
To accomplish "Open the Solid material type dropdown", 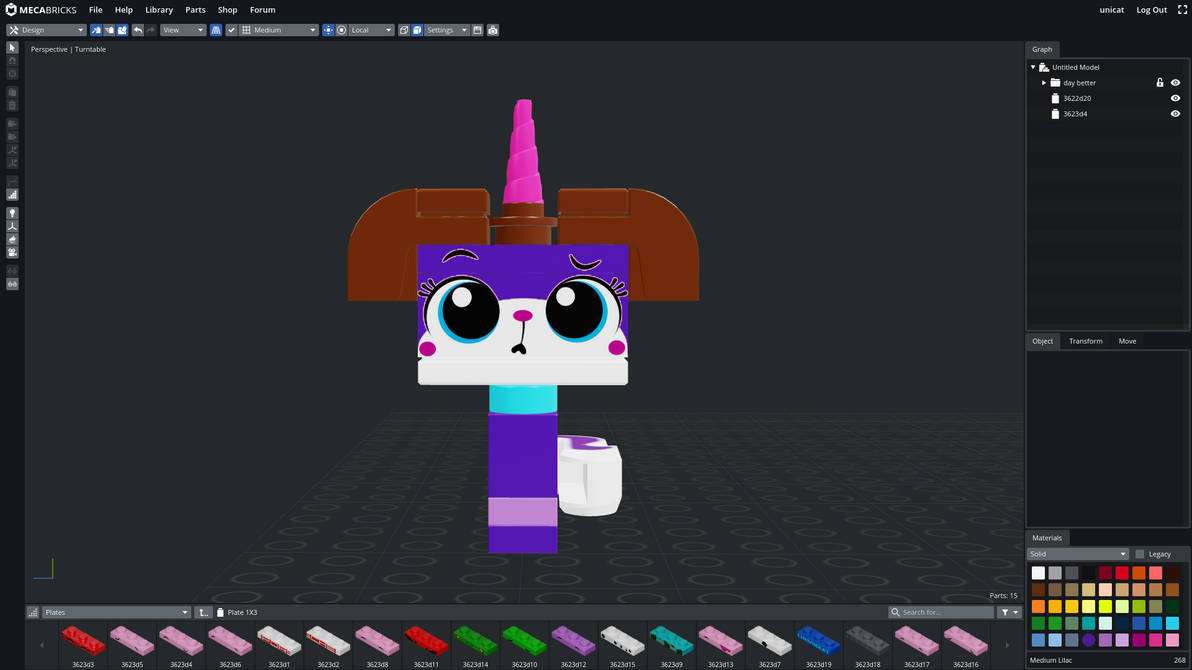I will pos(1077,554).
